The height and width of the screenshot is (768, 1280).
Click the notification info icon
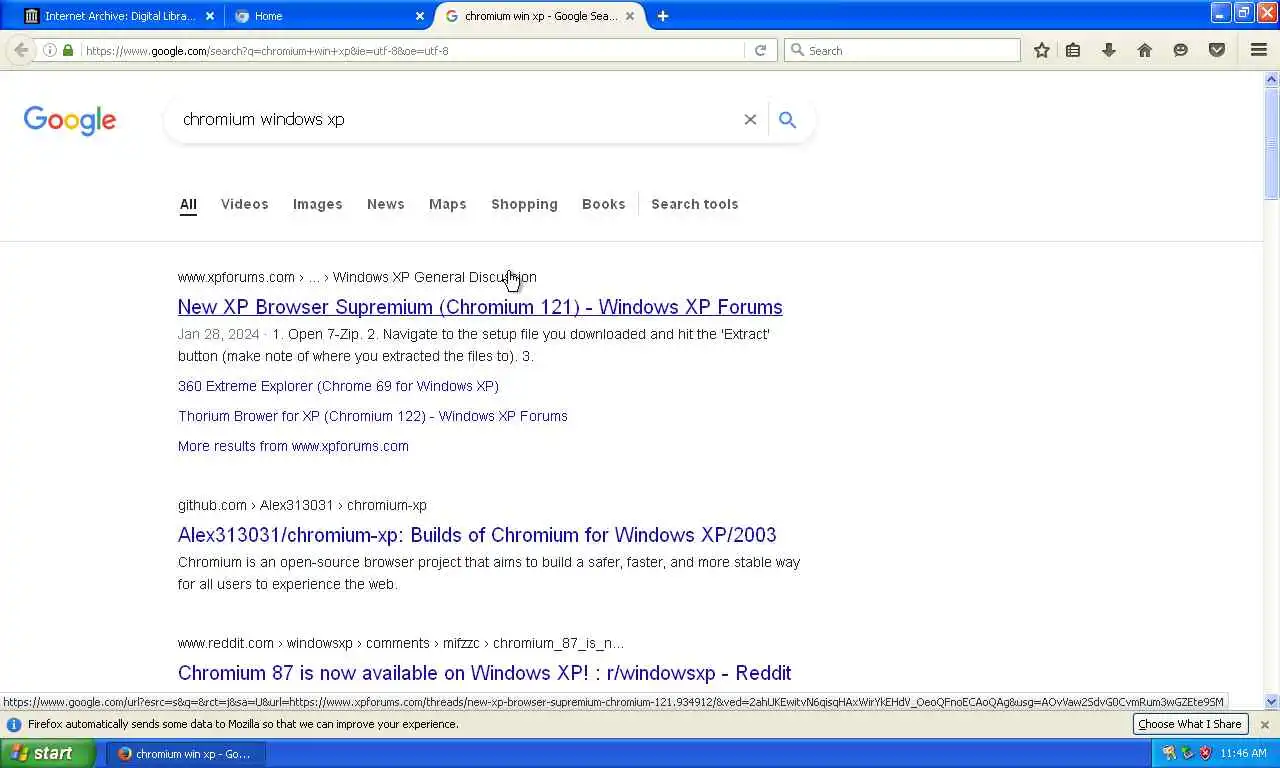point(14,724)
